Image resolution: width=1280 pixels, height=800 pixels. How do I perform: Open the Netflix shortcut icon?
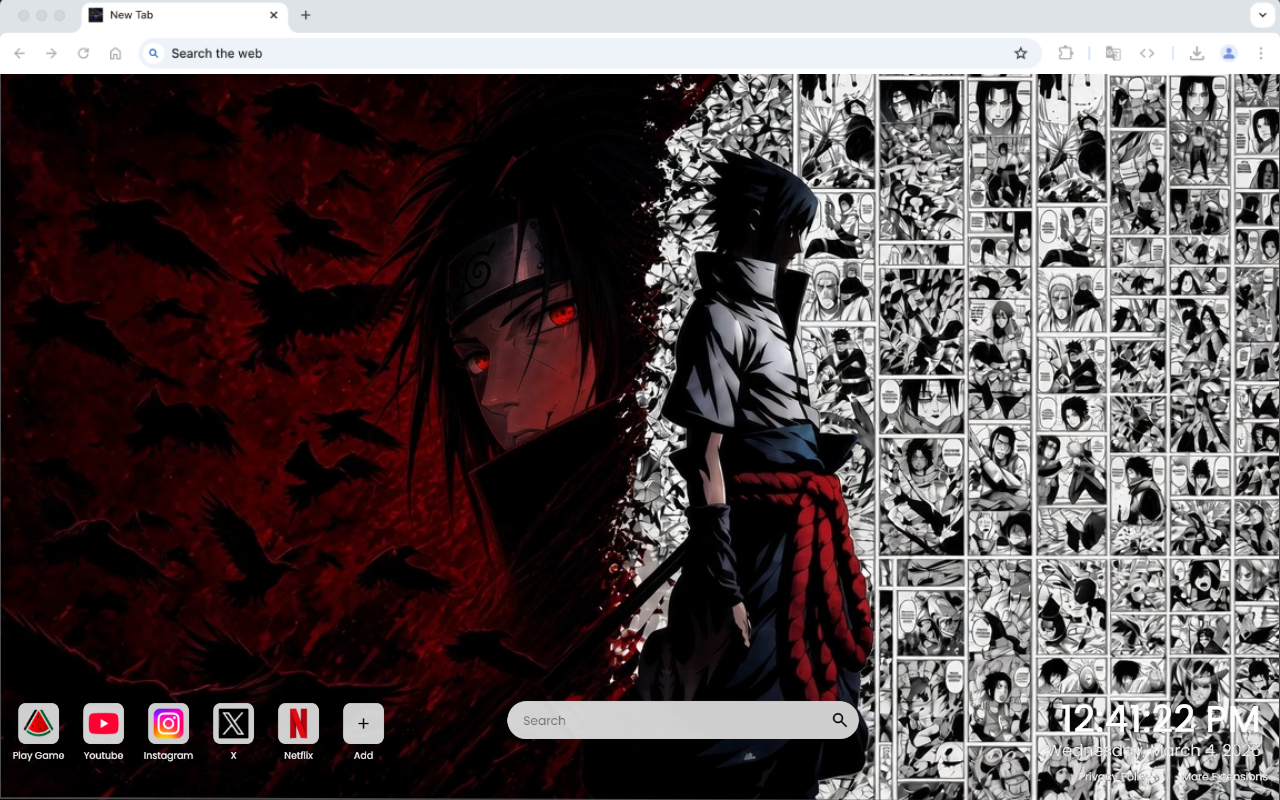point(298,723)
